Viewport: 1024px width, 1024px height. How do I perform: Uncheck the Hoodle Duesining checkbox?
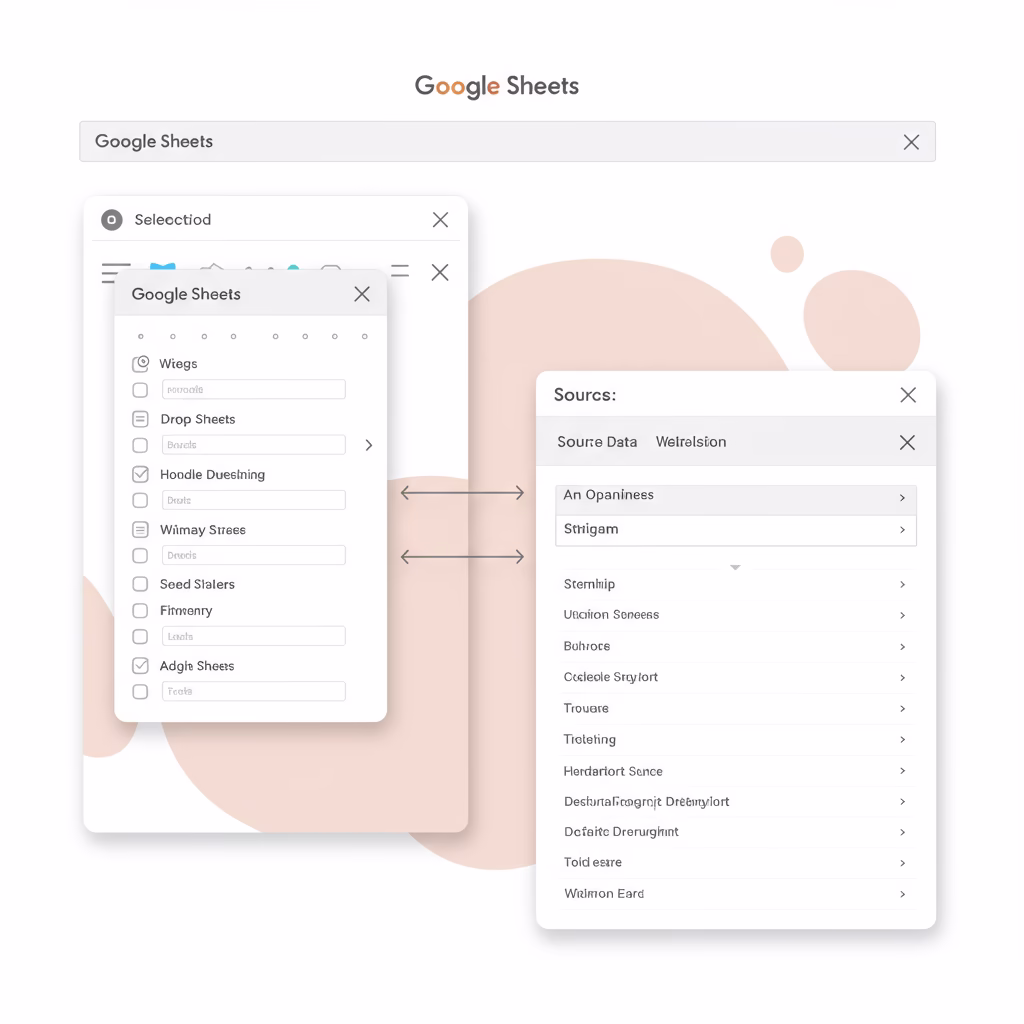point(140,473)
